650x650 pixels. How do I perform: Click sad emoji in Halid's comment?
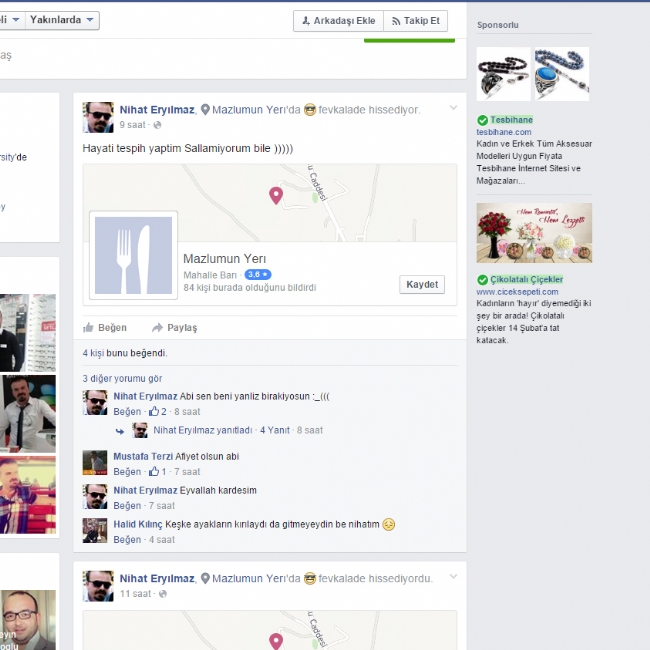click(388, 524)
